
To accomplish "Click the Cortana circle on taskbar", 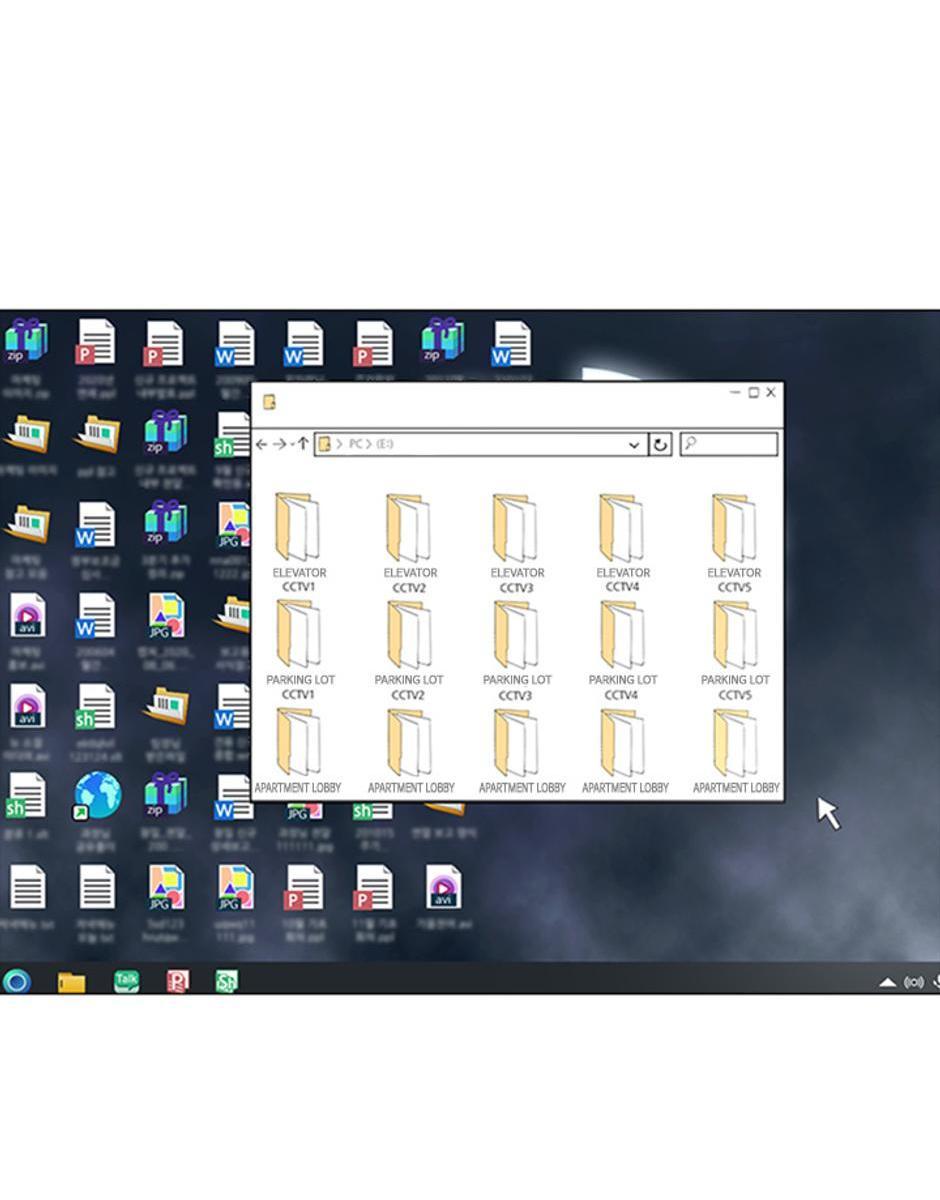I will tap(16, 981).
